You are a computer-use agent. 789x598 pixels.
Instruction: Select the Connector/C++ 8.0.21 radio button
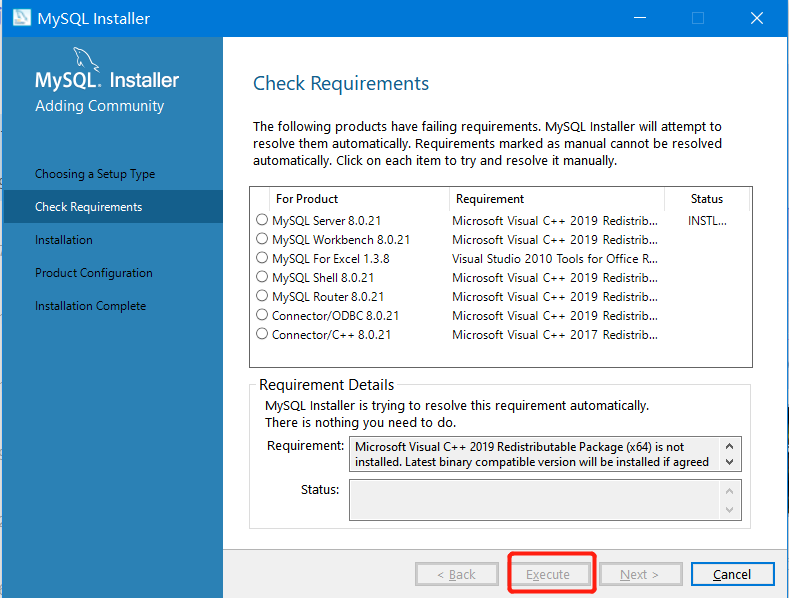coord(262,334)
